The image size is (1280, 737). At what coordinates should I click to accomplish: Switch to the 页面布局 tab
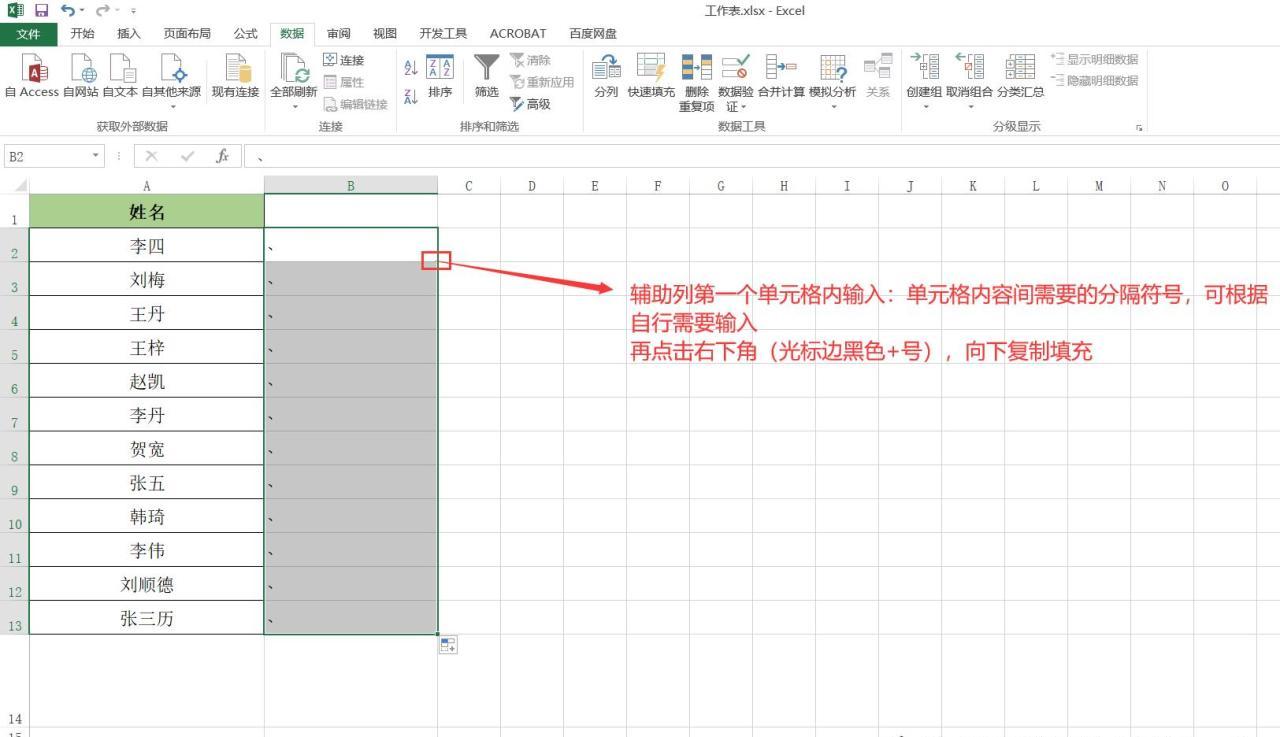pyautogui.click(x=187, y=34)
